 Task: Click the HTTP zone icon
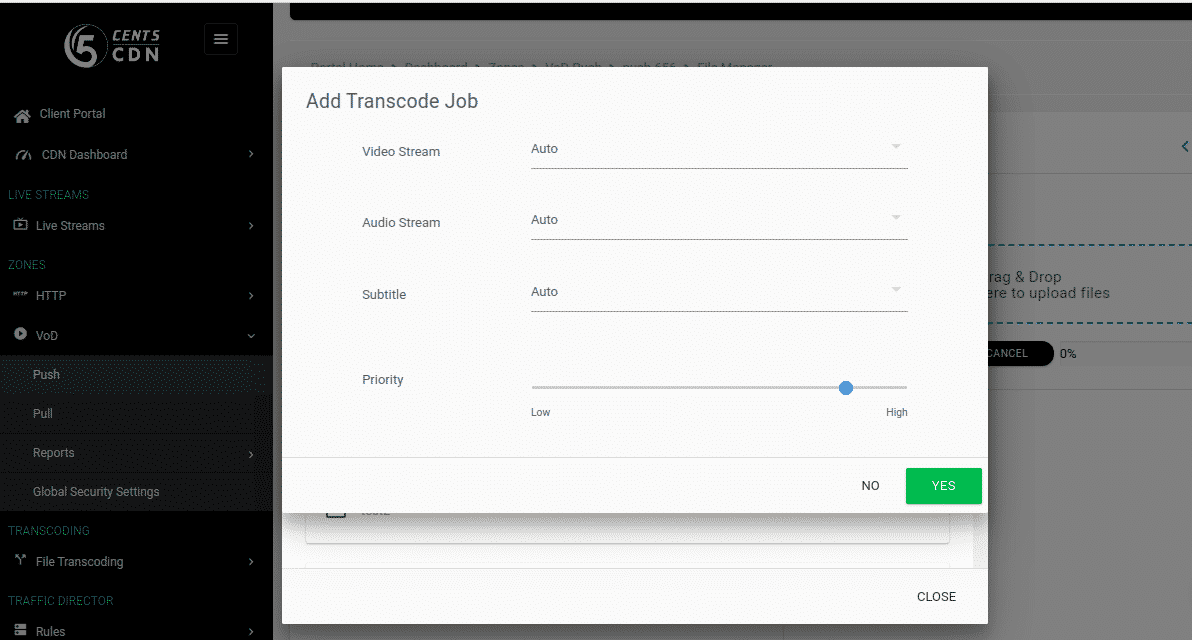21,293
